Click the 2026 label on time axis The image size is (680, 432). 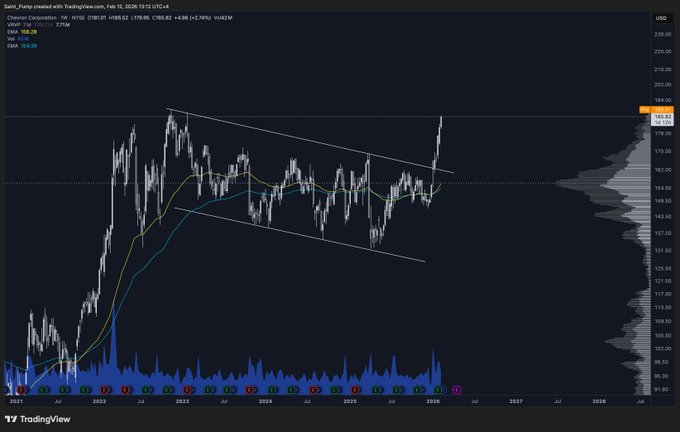point(433,401)
